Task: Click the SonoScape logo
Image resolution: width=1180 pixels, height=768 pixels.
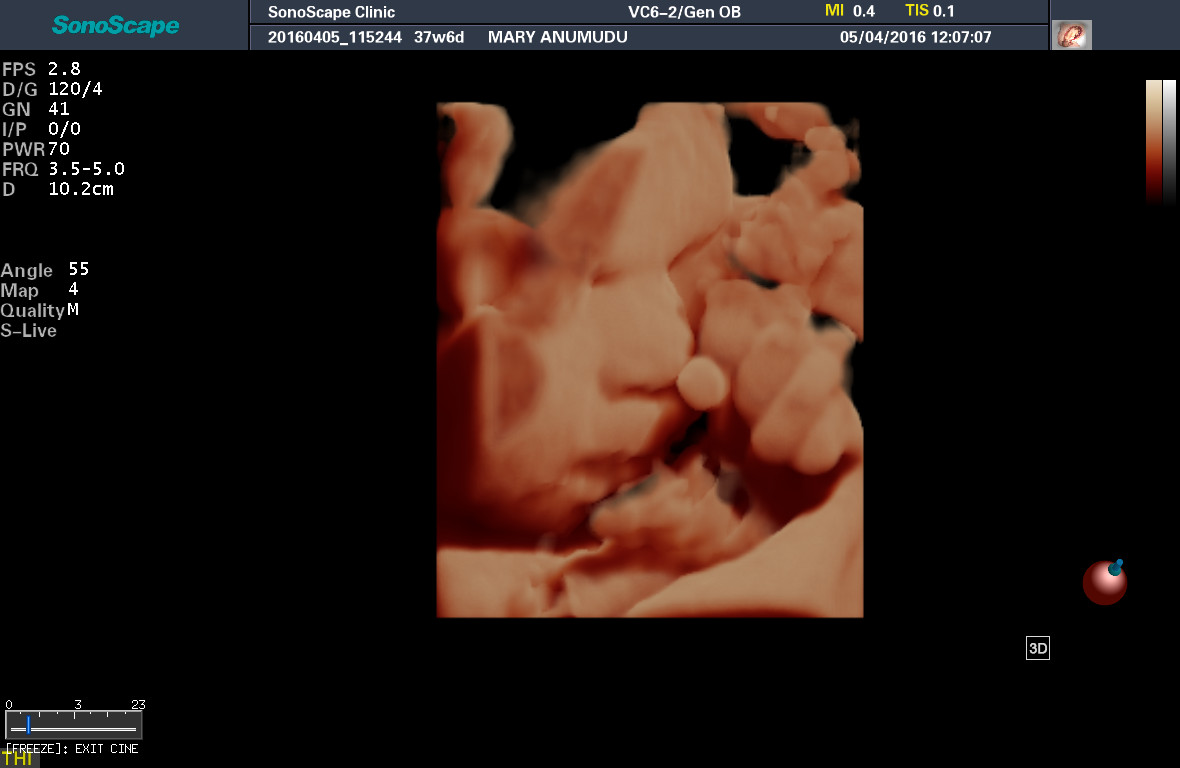Action: click(115, 26)
